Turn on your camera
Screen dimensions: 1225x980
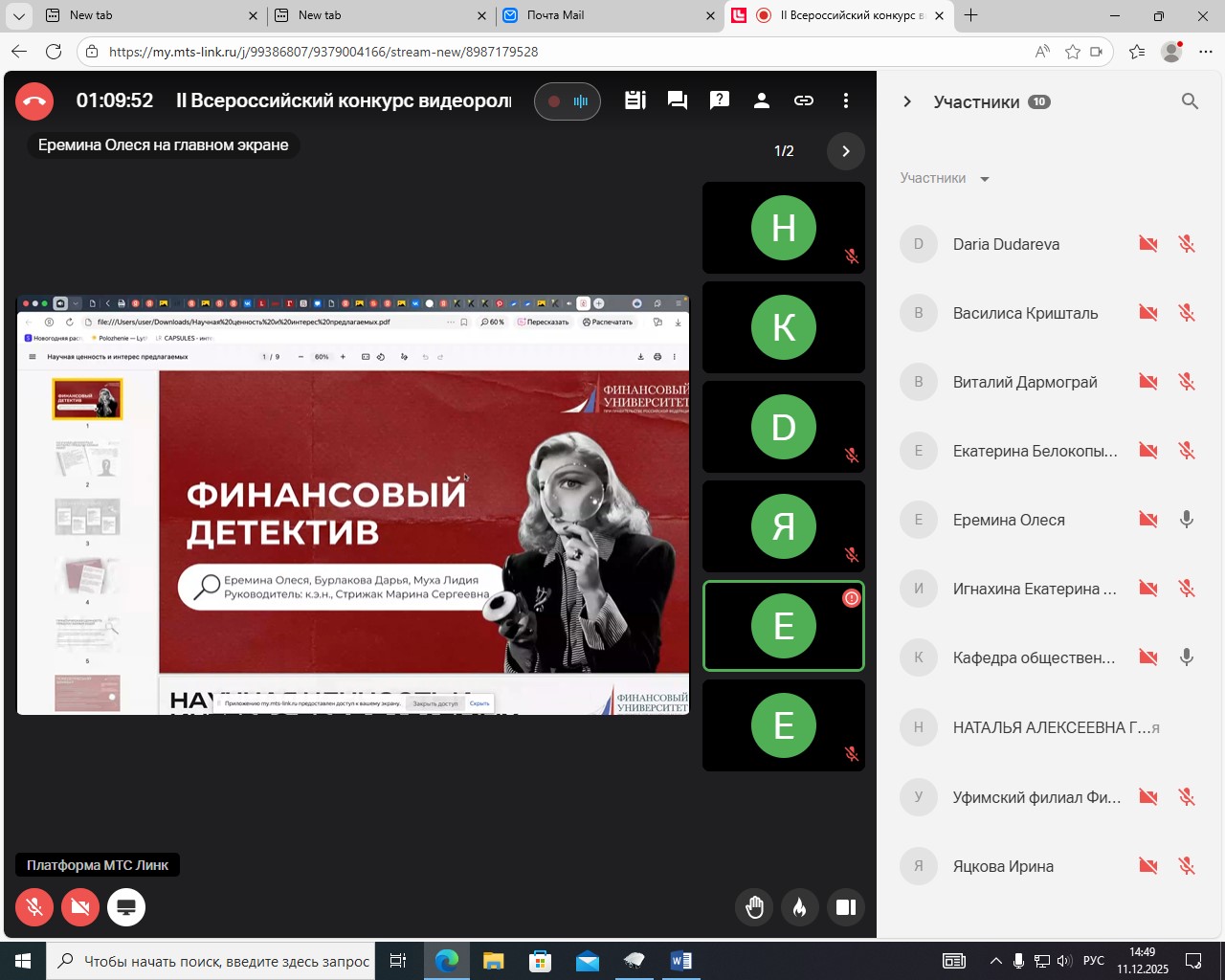click(80, 907)
